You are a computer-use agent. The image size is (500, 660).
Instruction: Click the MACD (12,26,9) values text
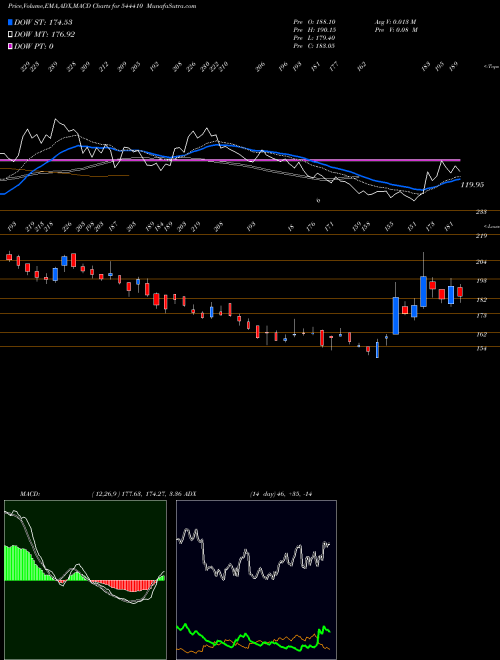coord(136,493)
